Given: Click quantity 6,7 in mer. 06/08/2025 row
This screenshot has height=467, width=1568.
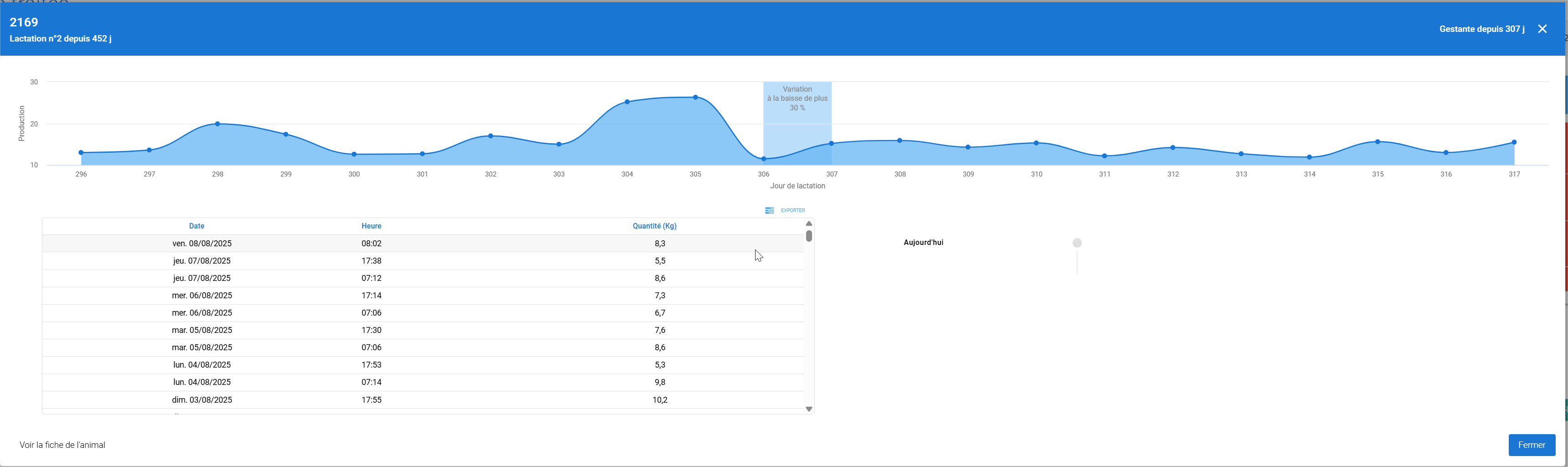Looking at the screenshot, I should coord(660,313).
